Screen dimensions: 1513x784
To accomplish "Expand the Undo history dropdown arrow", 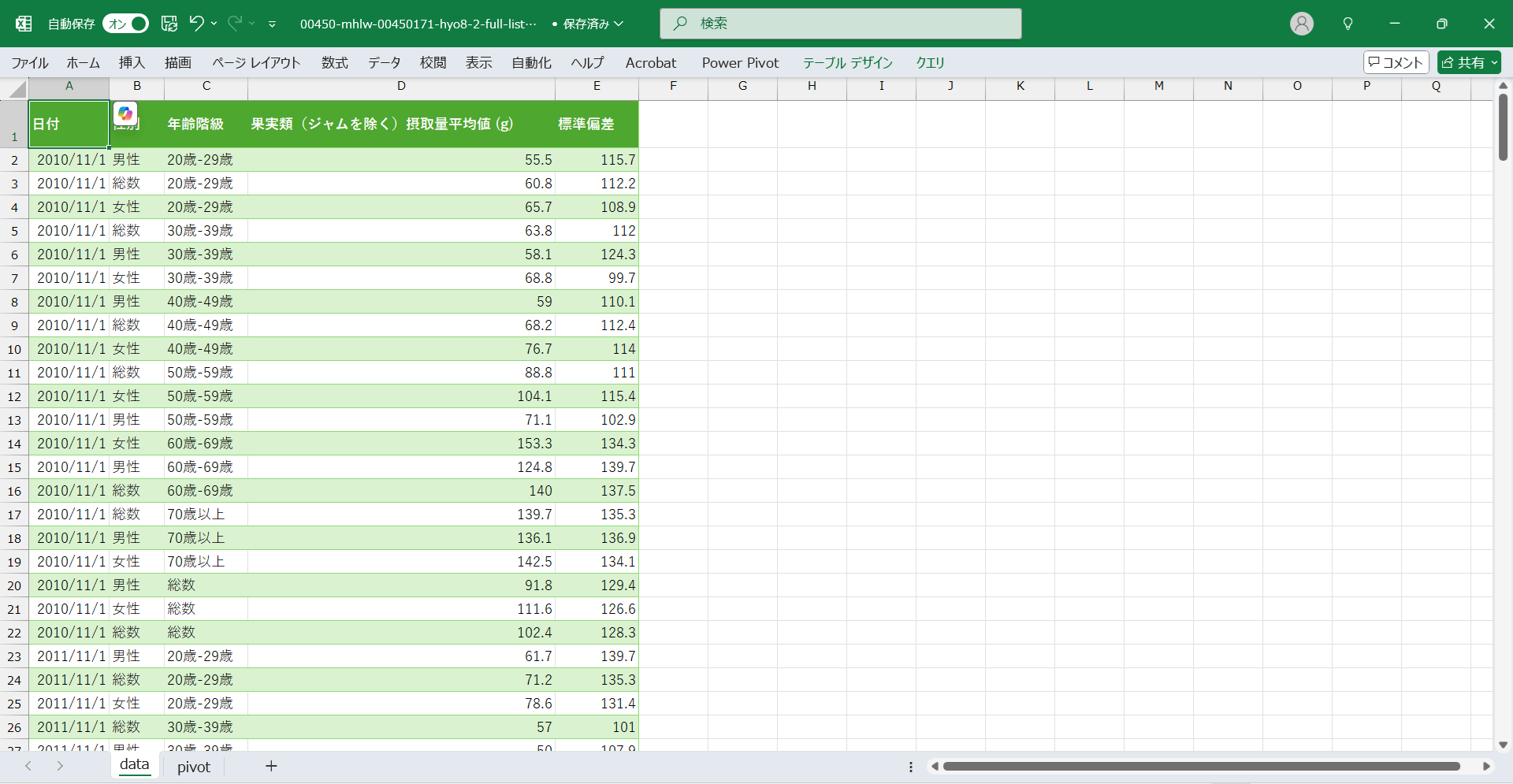I will 214,24.
